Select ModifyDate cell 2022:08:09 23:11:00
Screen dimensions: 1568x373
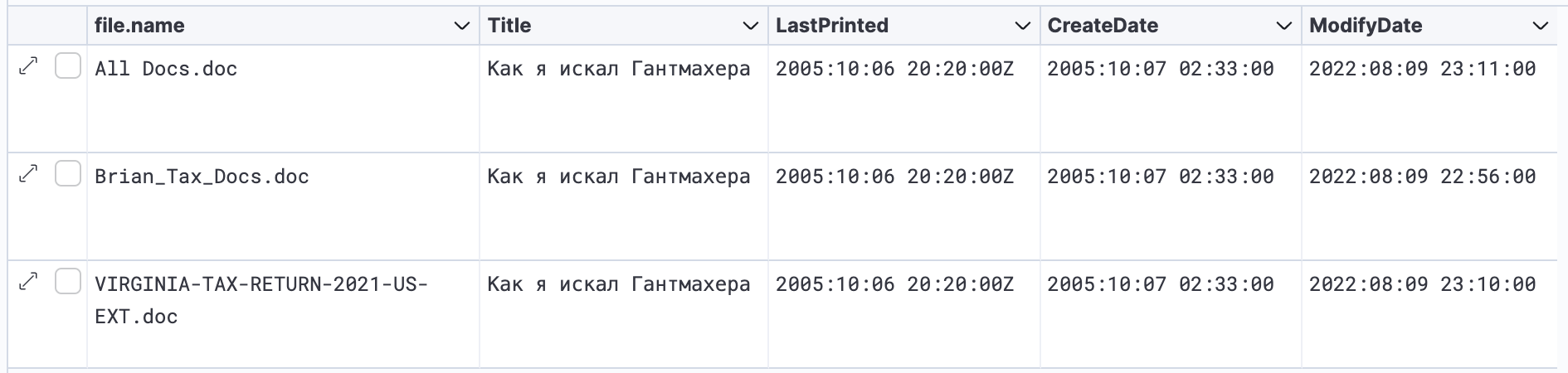coord(1422,69)
